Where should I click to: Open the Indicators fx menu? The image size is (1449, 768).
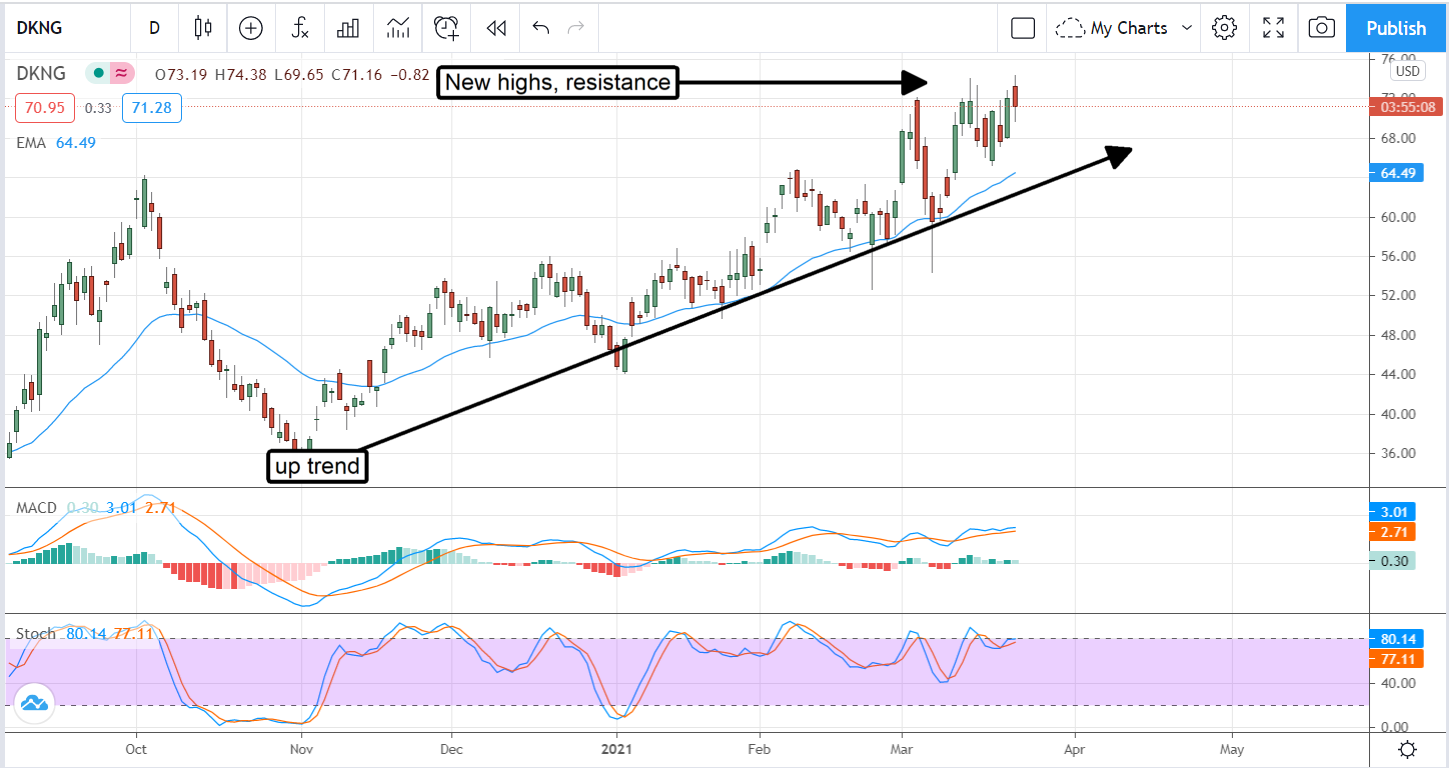tap(300, 28)
